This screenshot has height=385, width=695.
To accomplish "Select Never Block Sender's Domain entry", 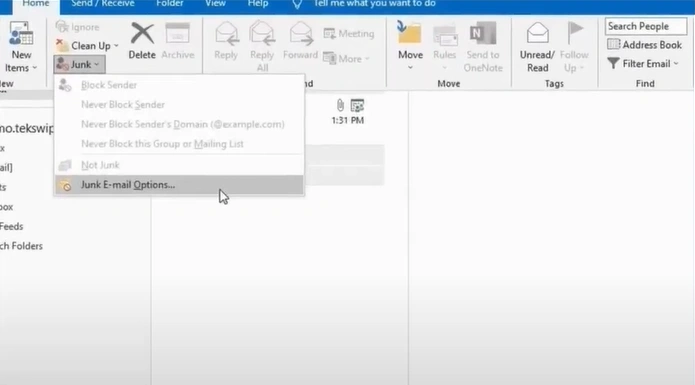I will pyautogui.click(x=179, y=124).
